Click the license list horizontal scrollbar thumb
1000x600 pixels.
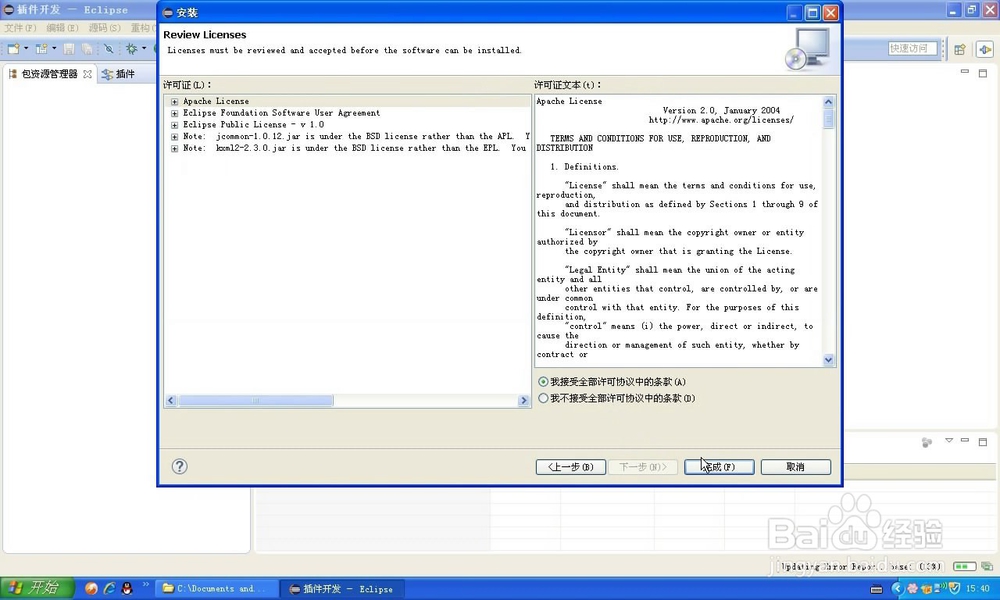pyautogui.click(x=256, y=400)
